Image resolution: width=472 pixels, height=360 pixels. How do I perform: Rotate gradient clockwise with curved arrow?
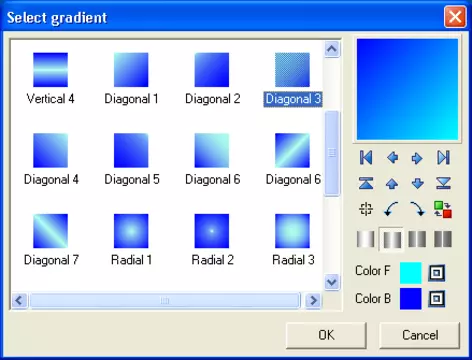417,209
